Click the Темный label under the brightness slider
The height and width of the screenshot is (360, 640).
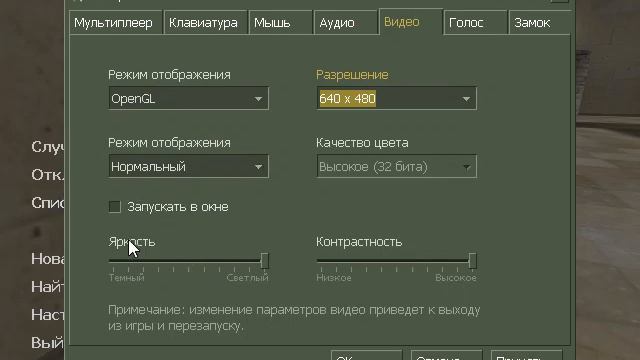[127, 278]
